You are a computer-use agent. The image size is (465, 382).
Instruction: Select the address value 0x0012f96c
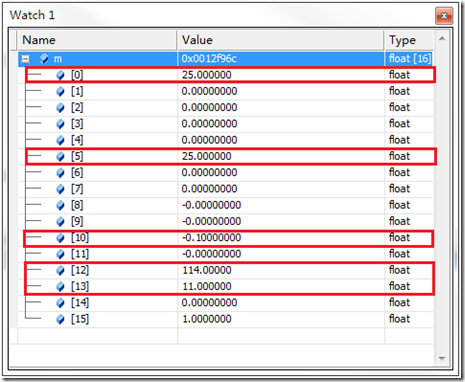click(x=209, y=59)
